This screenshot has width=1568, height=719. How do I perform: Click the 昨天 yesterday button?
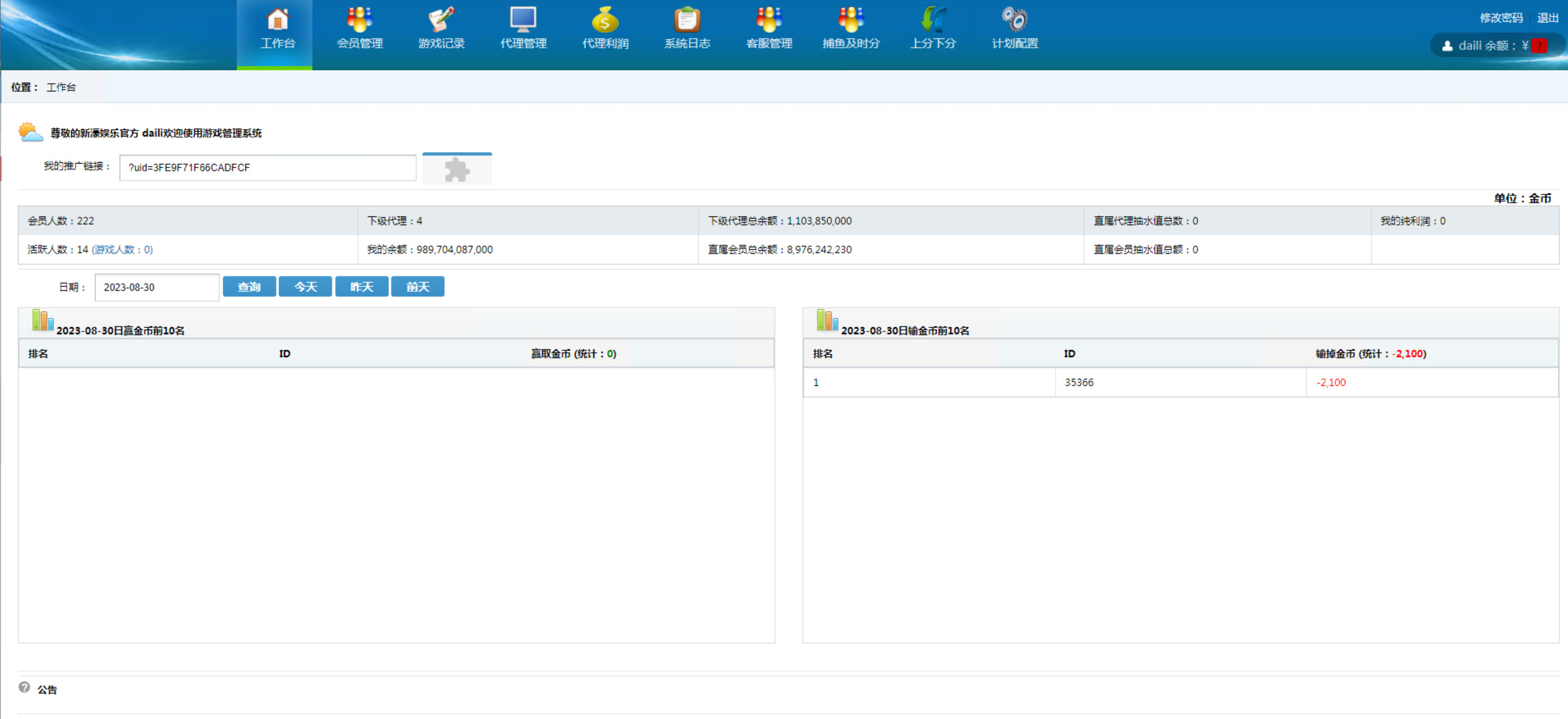pyautogui.click(x=362, y=287)
